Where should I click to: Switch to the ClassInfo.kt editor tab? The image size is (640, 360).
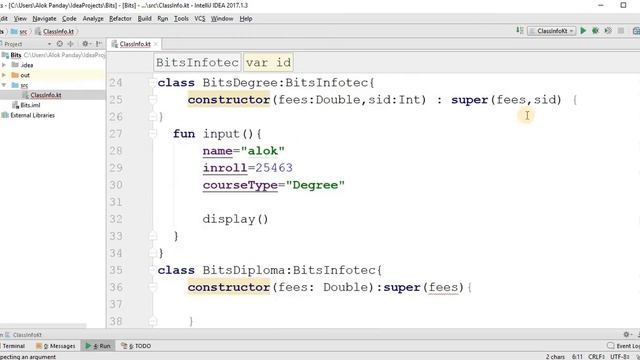135,44
